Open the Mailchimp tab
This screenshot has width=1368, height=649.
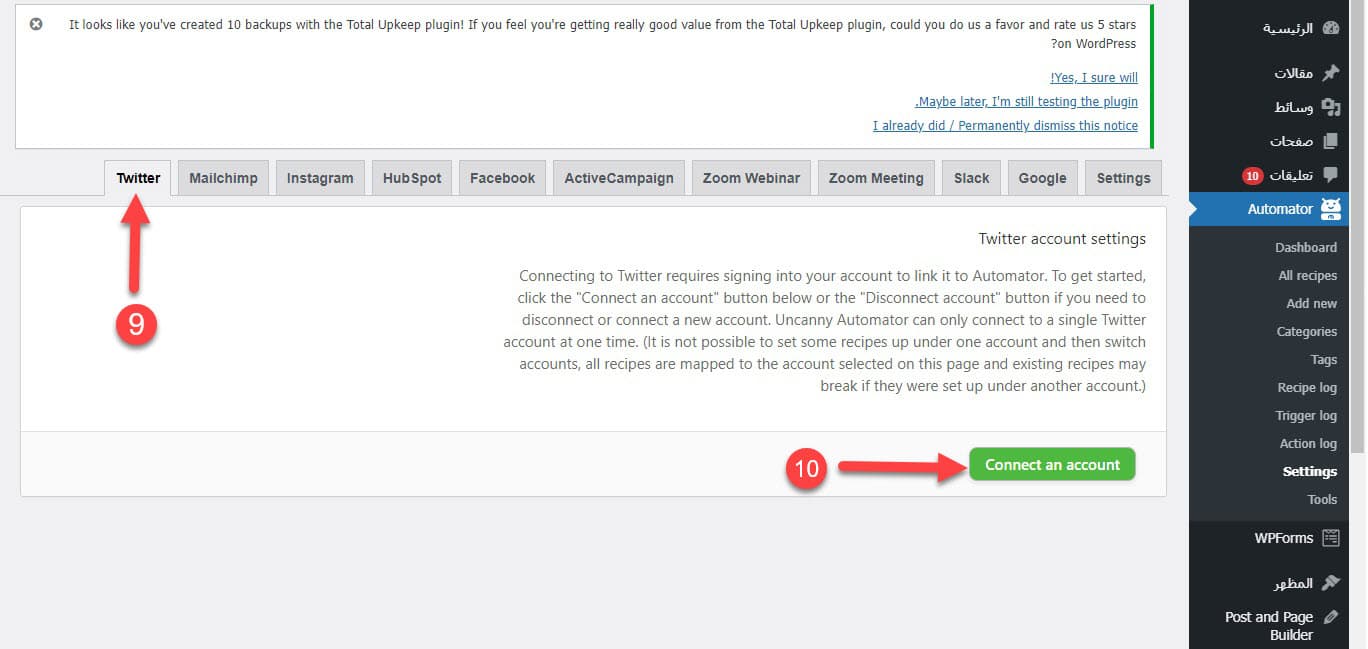[223, 178]
